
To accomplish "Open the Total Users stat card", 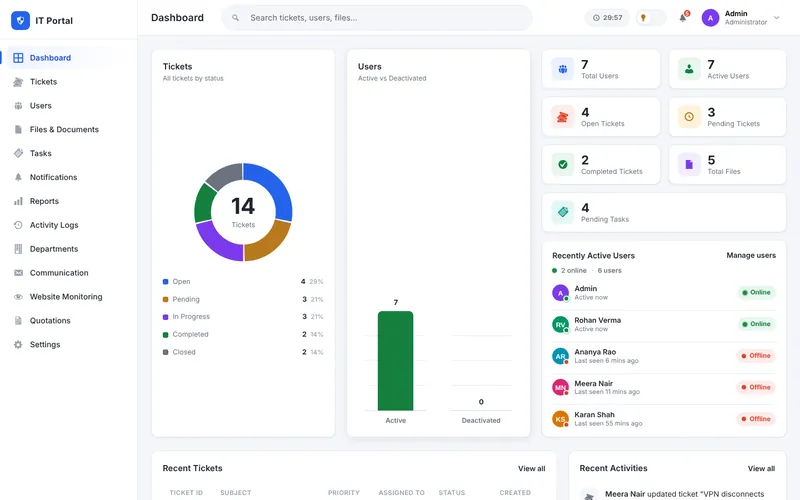I will coord(601,69).
